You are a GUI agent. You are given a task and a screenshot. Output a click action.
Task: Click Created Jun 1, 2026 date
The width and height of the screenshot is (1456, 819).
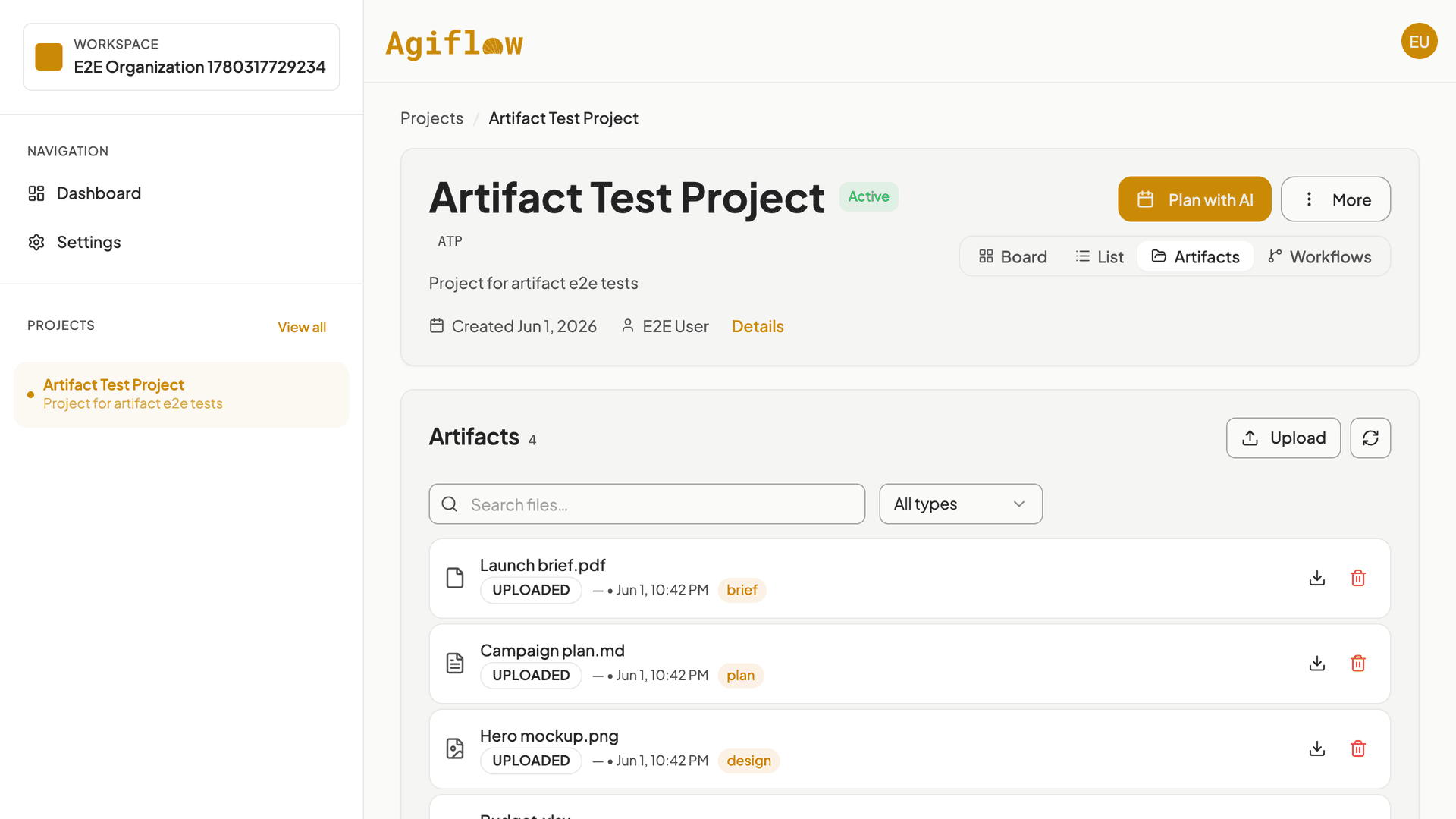coord(513,326)
